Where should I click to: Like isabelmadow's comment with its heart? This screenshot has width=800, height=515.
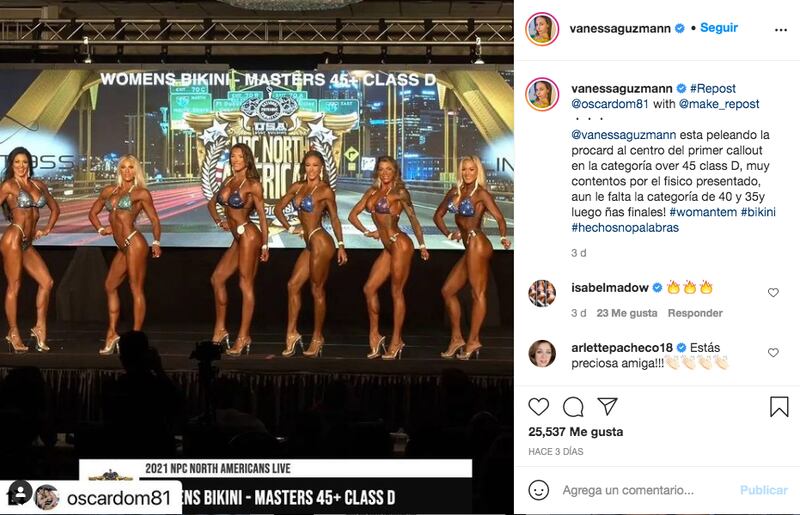tap(773, 292)
